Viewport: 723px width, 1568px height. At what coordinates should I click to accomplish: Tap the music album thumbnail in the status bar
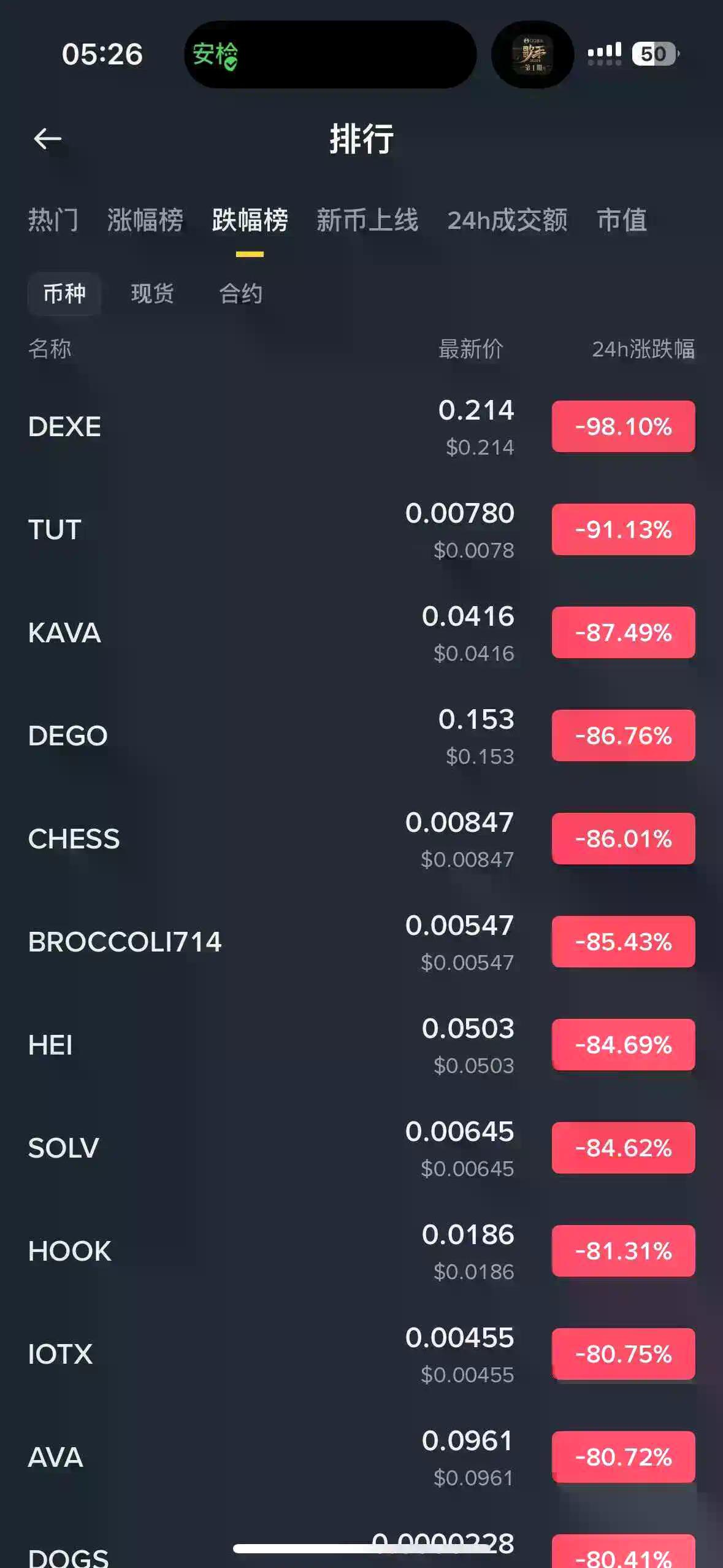(532, 55)
